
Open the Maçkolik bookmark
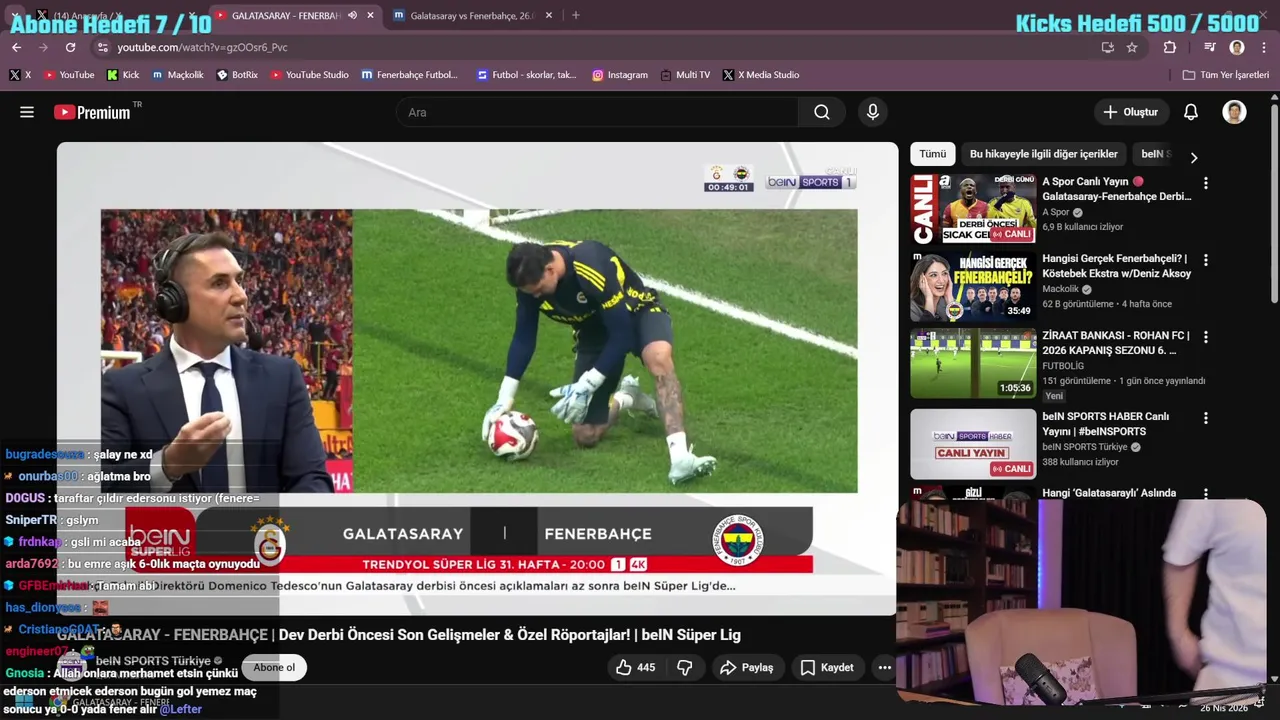[178, 75]
